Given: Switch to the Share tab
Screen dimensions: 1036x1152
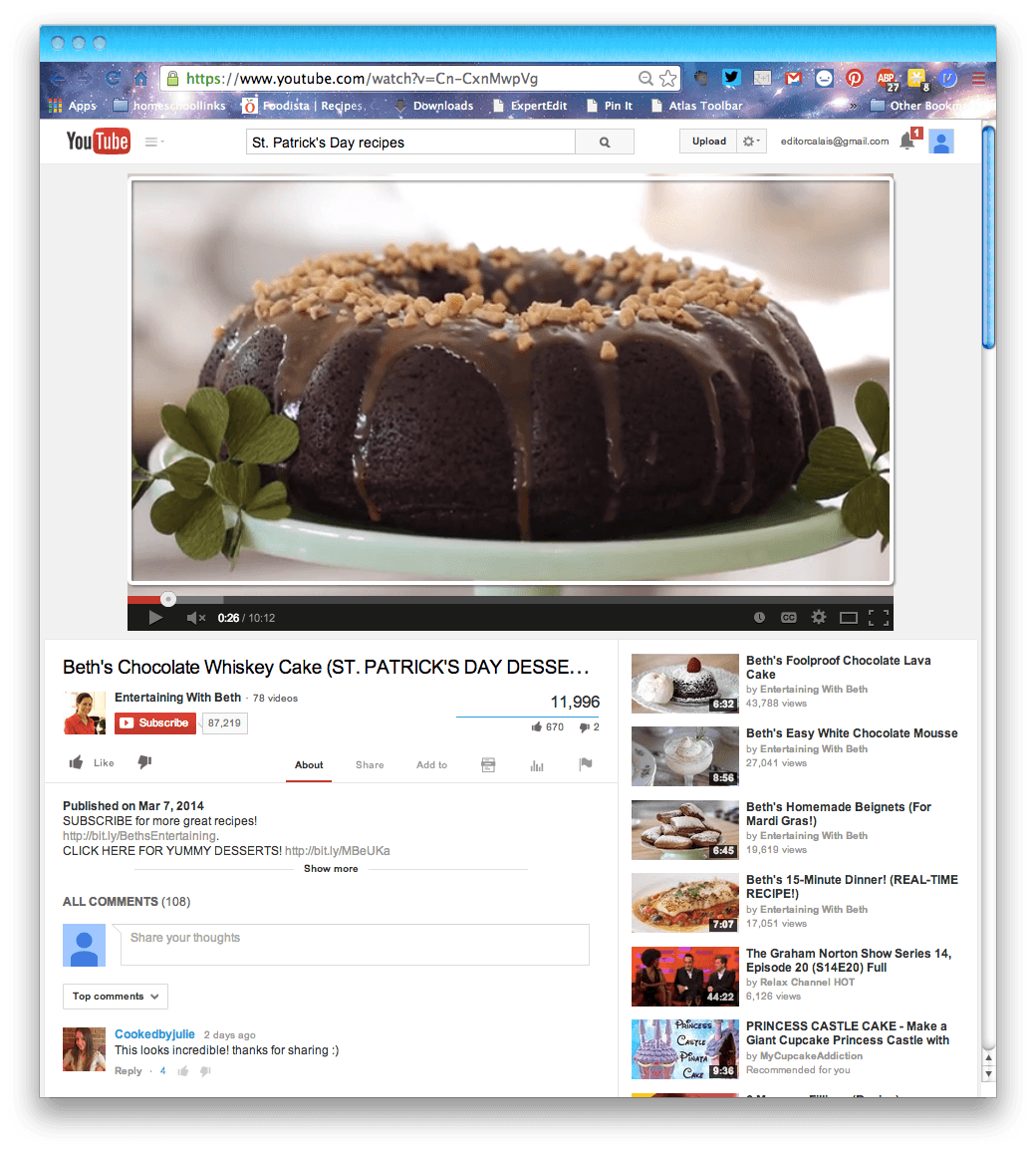Looking at the screenshot, I should [370, 764].
